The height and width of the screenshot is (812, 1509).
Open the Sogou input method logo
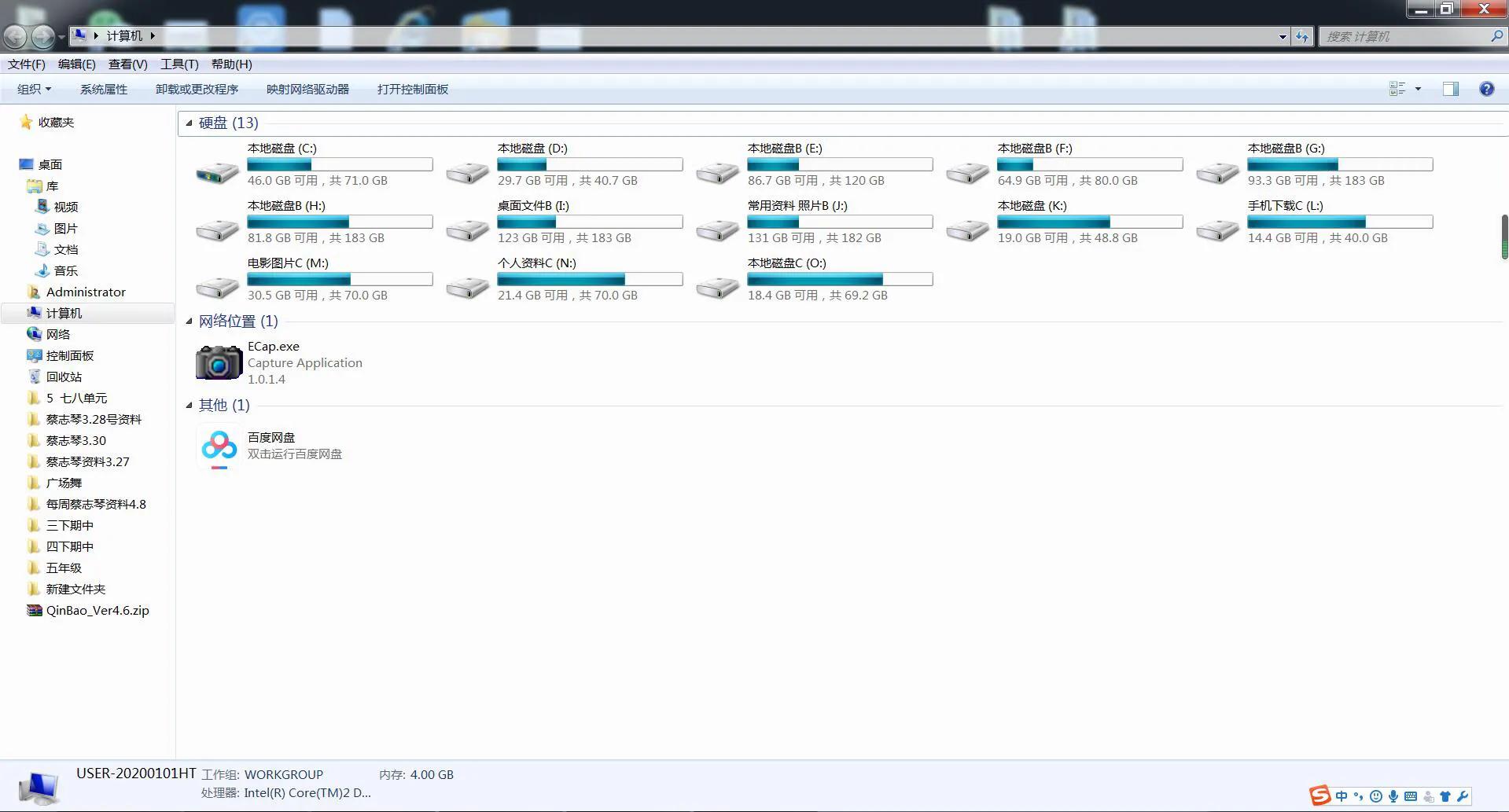(x=1319, y=795)
